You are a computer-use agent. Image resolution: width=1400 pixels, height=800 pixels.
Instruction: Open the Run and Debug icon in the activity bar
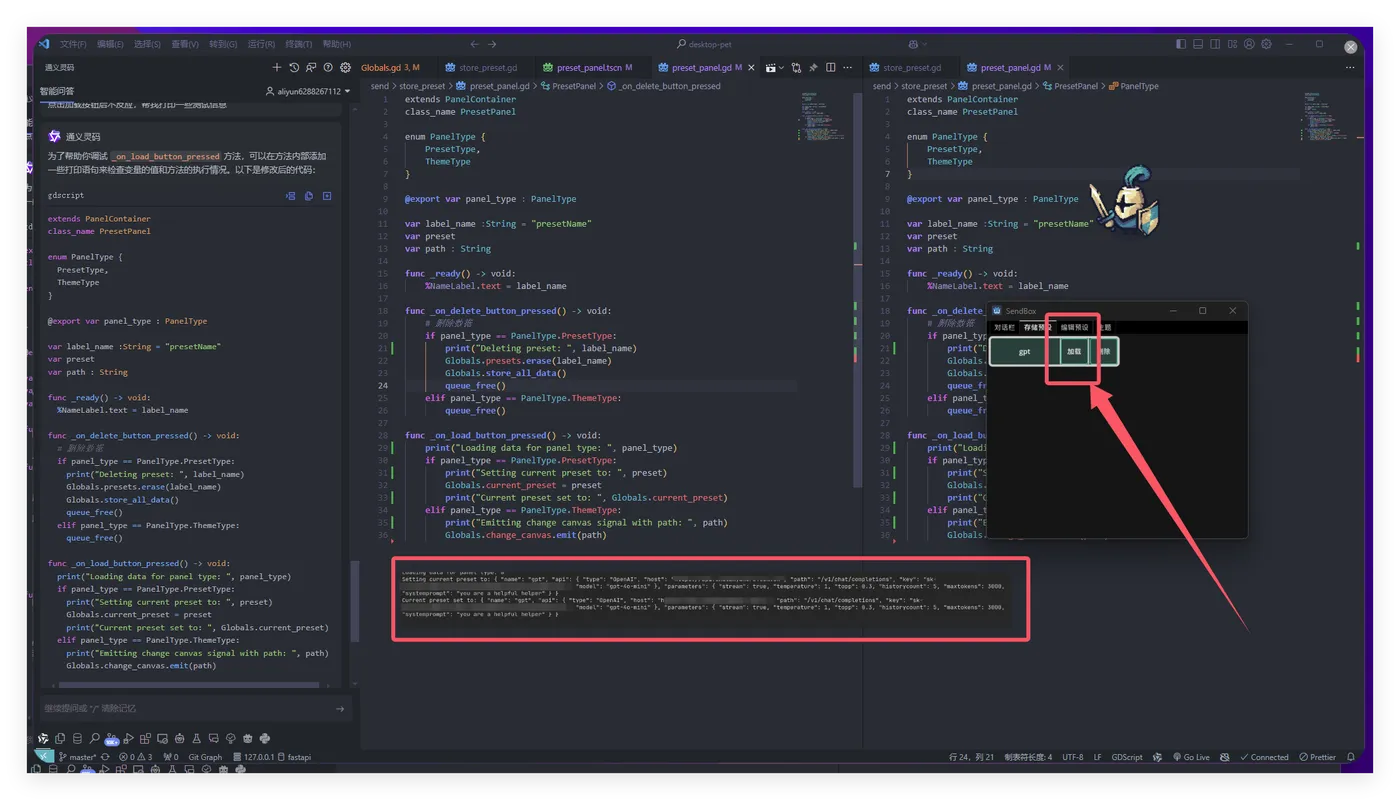128,739
